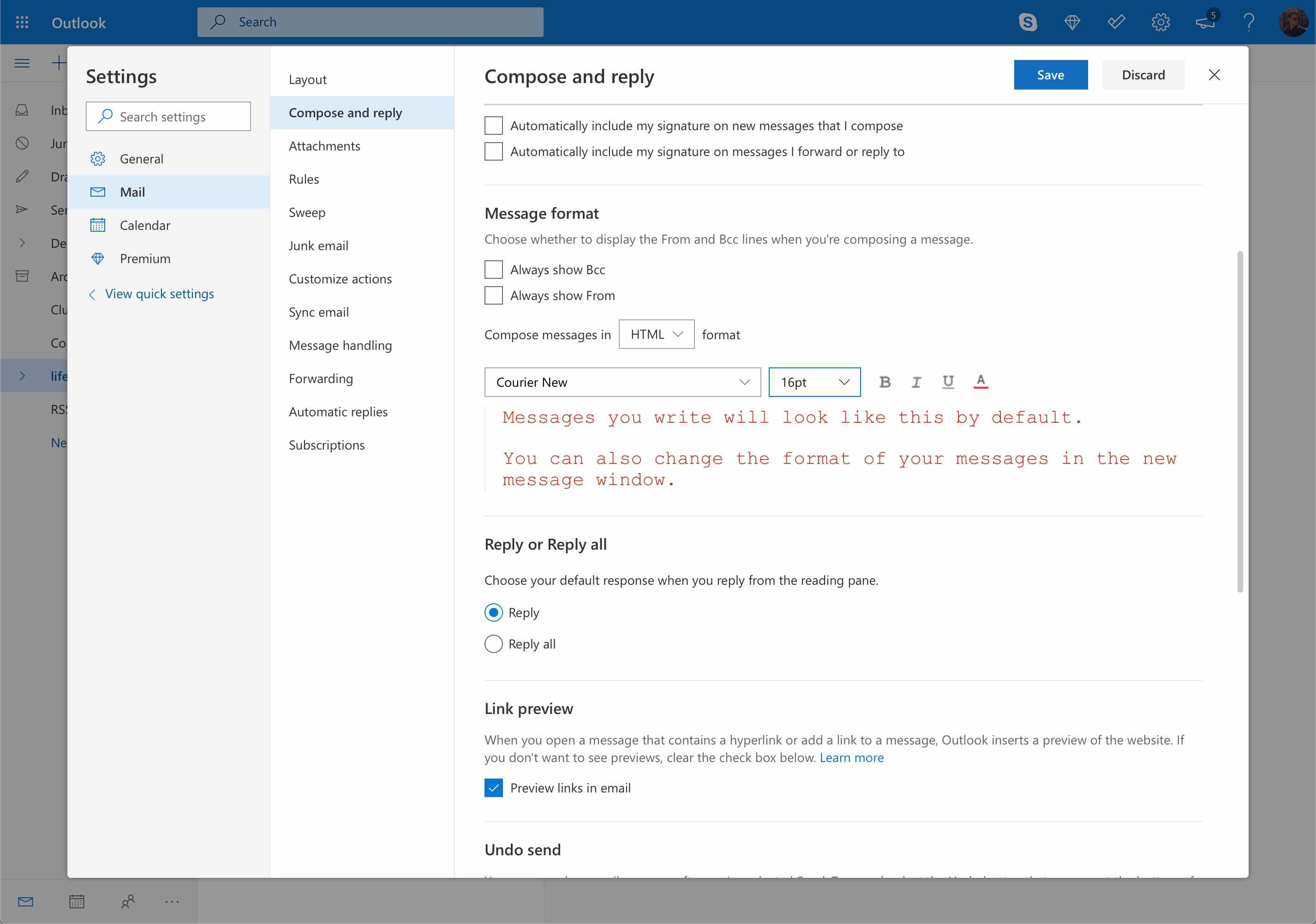
Task: Click Save button to apply settings
Action: click(x=1051, y=74)
